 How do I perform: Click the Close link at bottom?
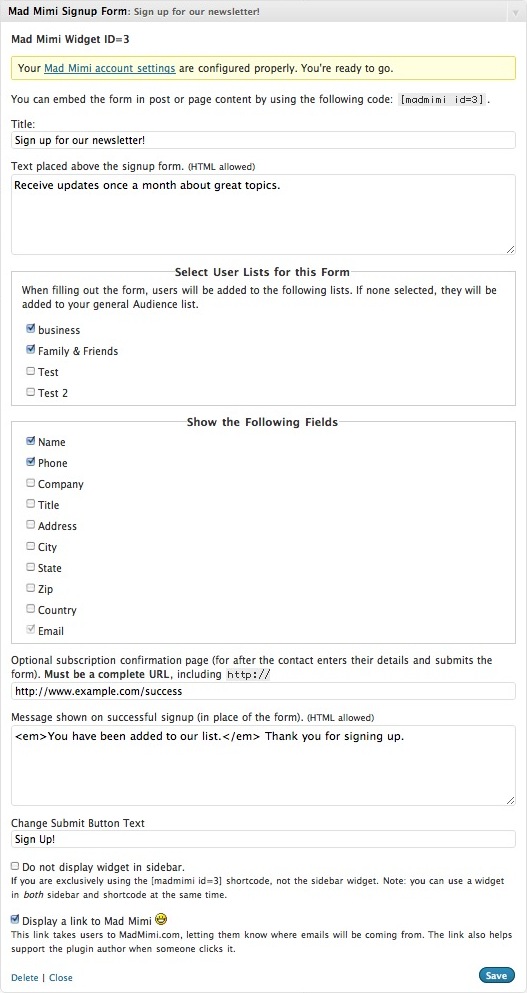[61, 977]
